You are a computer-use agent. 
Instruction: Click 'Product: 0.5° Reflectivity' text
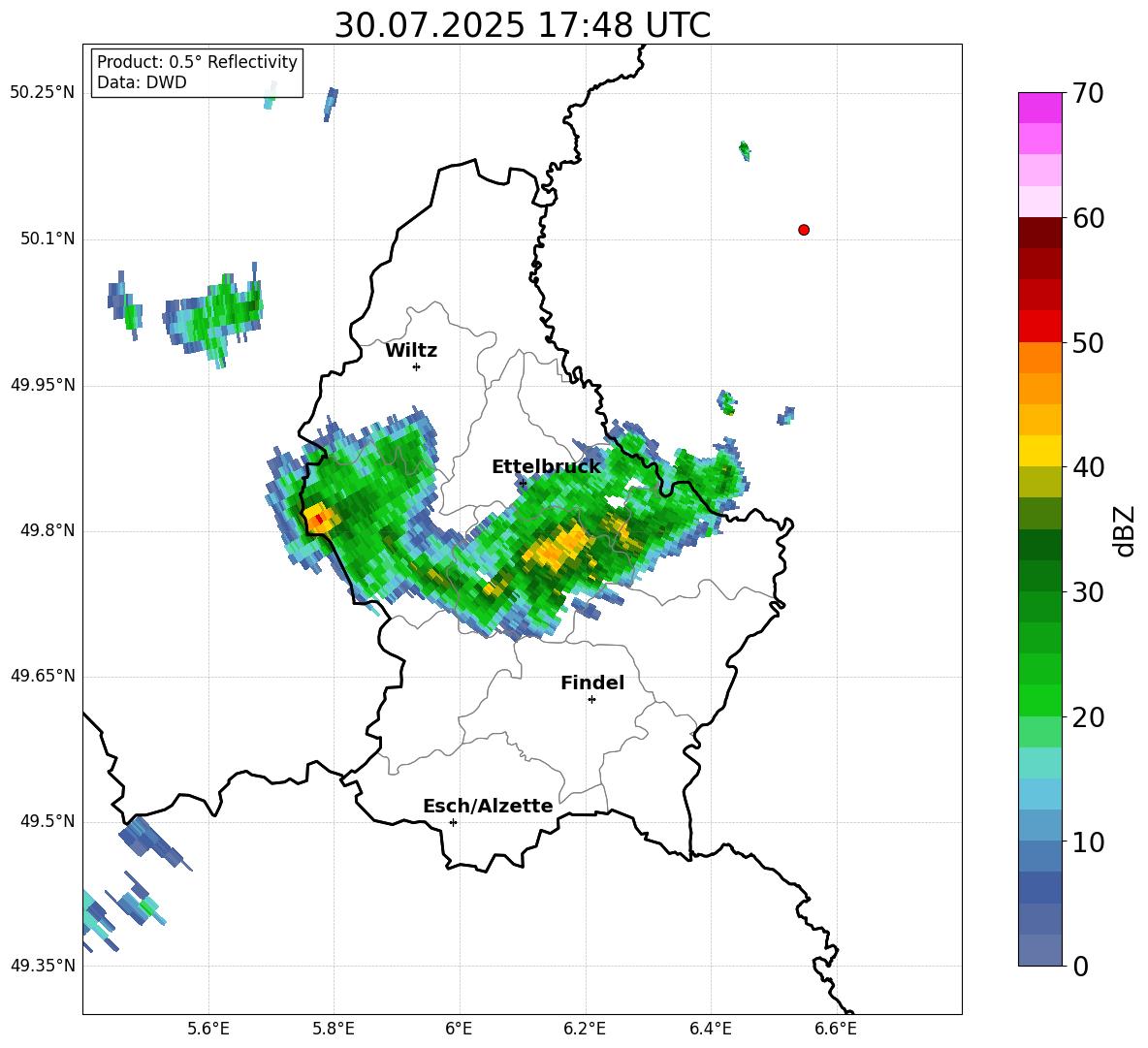click(x=197, y=61)
